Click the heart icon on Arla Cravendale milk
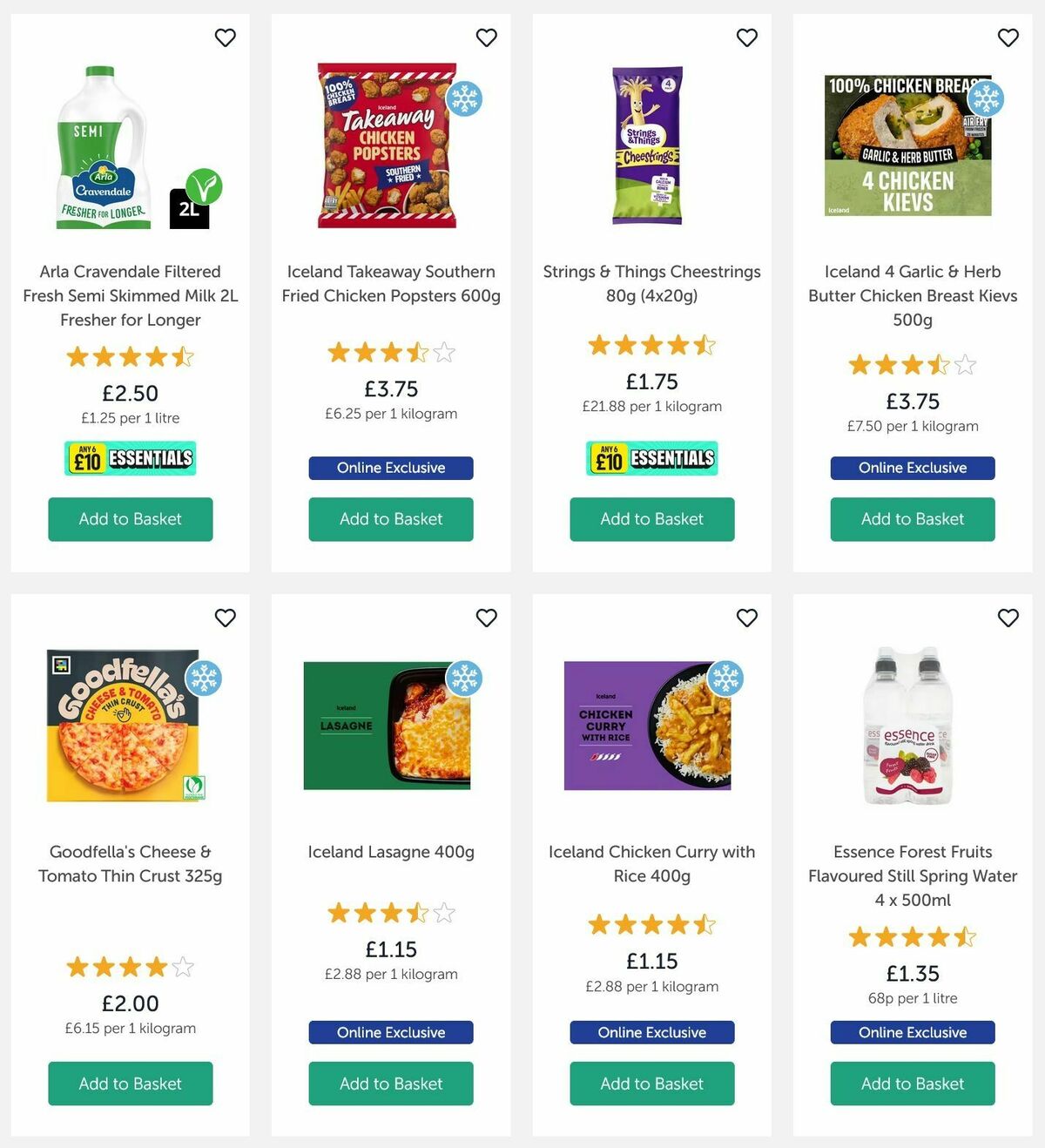1045x1148 pixels. pos(225,38)
